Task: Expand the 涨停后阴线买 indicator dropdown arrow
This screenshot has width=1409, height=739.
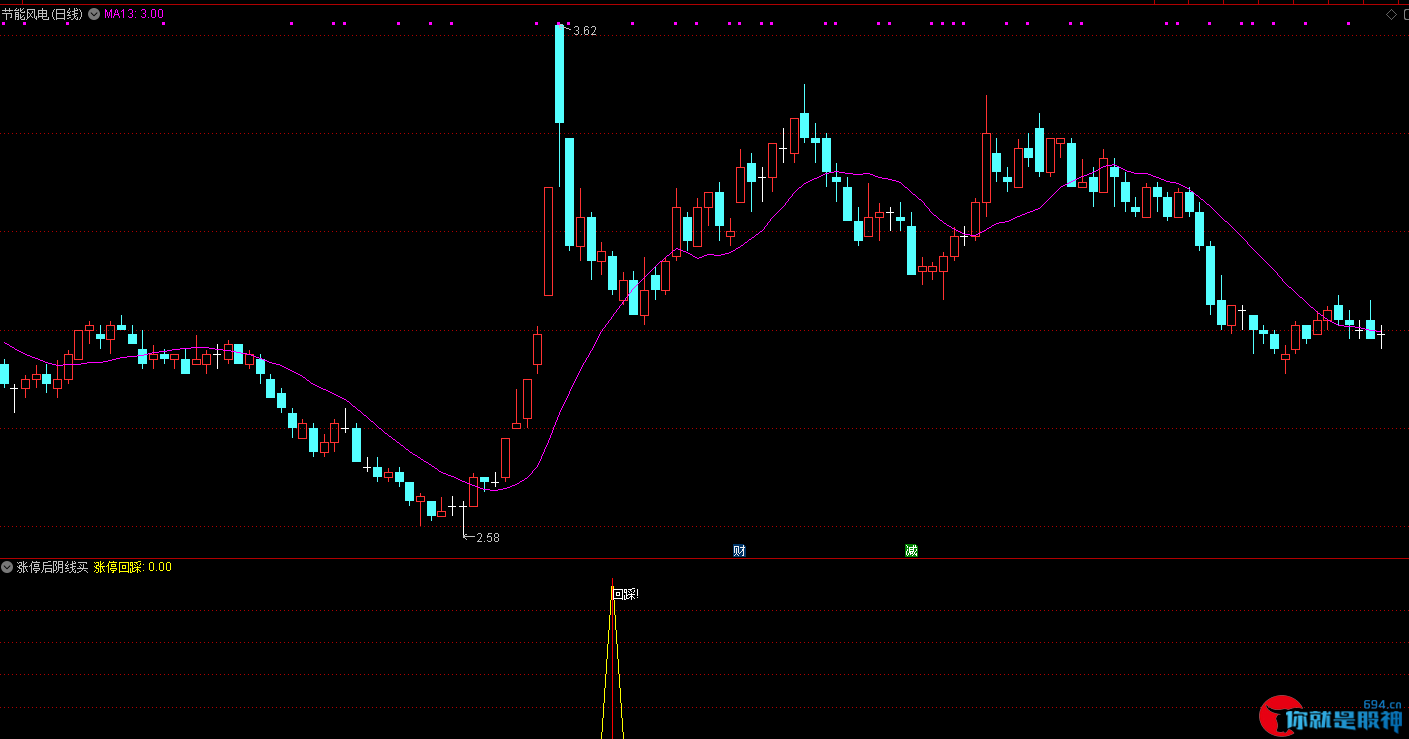Action: (x=7, y=567)
